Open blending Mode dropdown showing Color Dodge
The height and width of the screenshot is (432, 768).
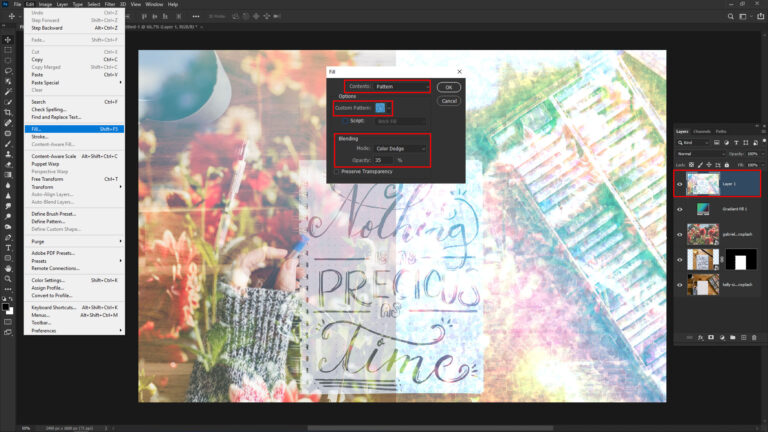tap(400, 148)
